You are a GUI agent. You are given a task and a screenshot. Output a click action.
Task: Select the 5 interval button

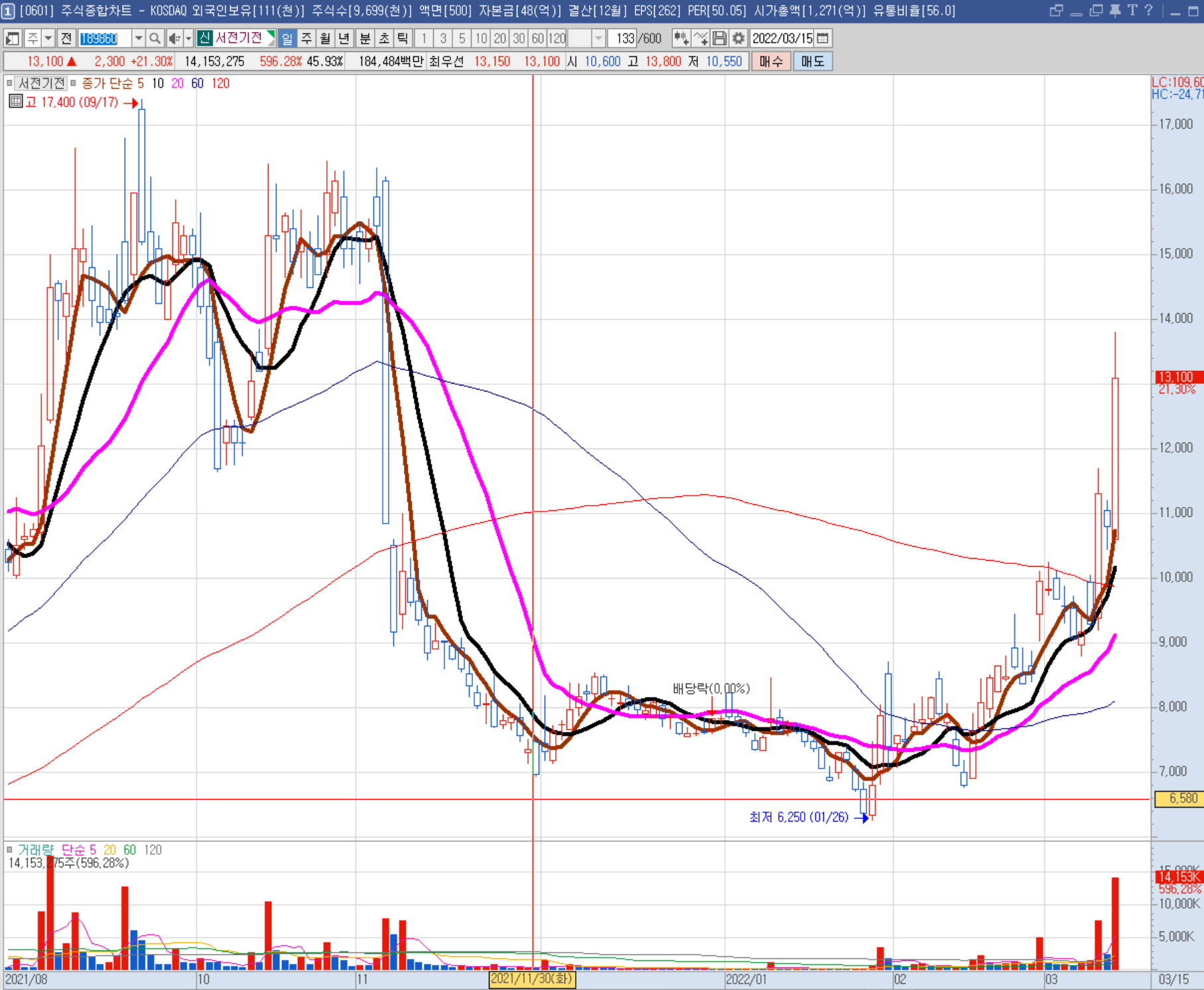462,38
